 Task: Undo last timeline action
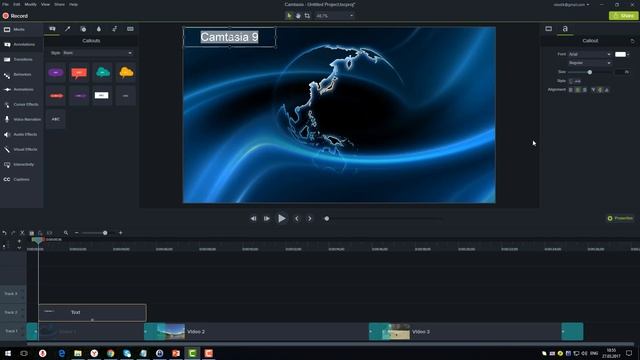pos(4,233)
